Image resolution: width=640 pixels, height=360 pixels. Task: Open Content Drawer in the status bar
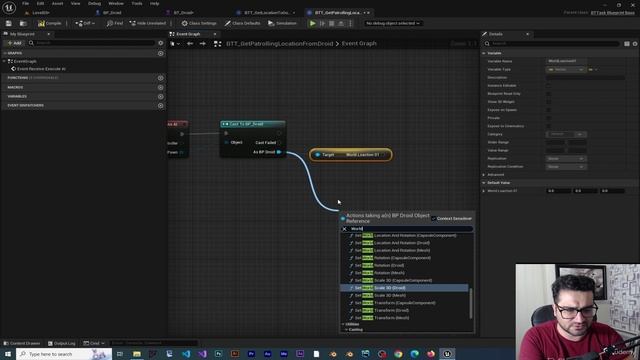click(x=22, y=343)
